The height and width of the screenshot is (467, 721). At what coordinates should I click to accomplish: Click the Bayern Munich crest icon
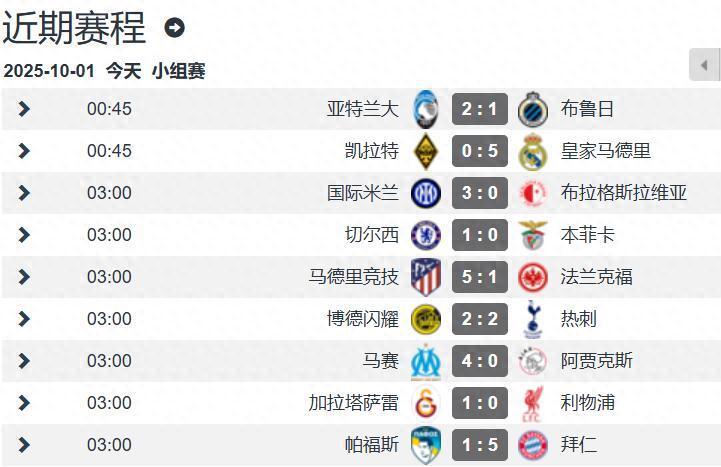click(533, 445)
